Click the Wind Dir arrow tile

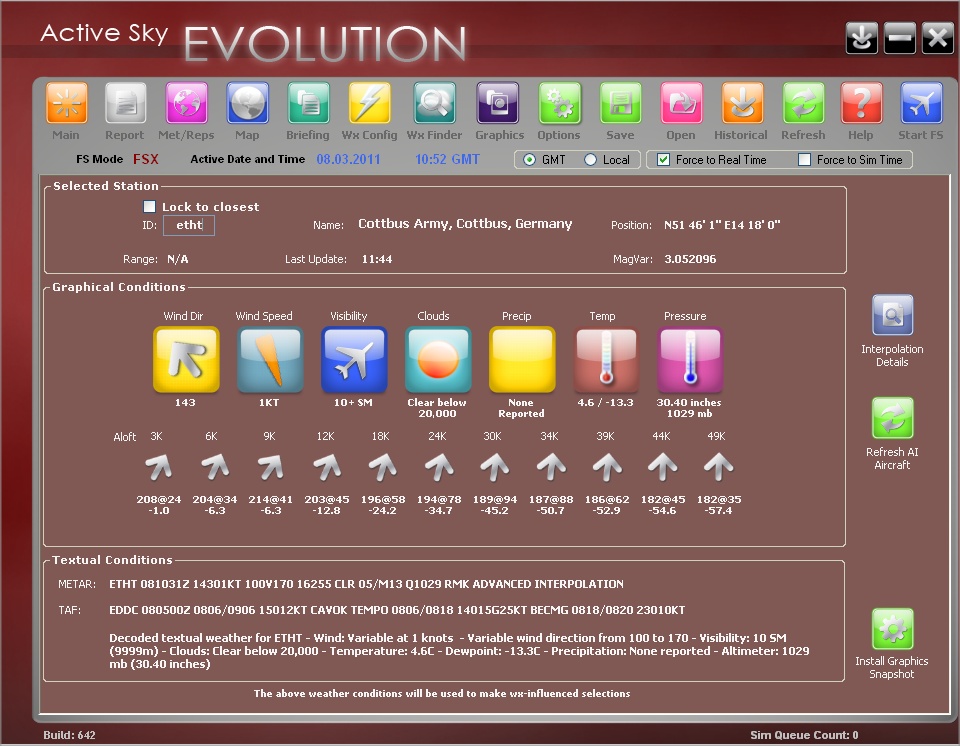click(186, 359)
